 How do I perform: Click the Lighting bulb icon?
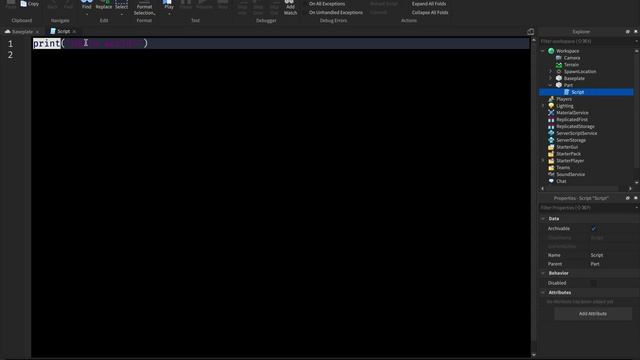551,106
